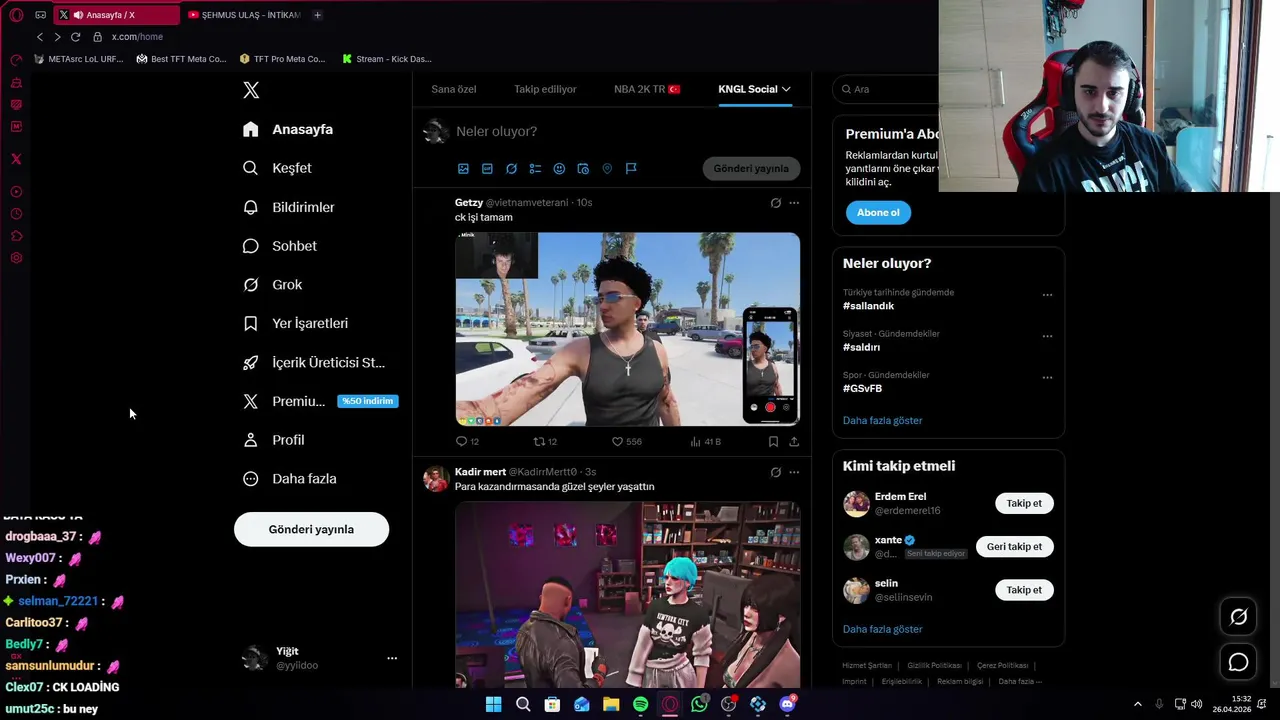Go back to previous page
The height and width of the screenshot is (720, 1280).
(40, 37)
